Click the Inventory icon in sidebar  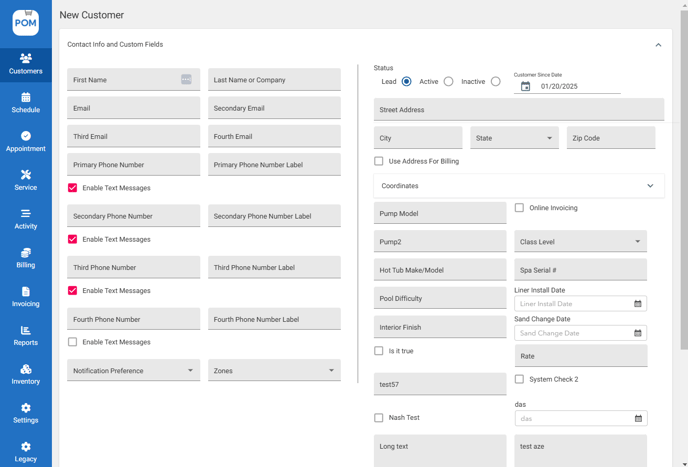click(26, 369)
